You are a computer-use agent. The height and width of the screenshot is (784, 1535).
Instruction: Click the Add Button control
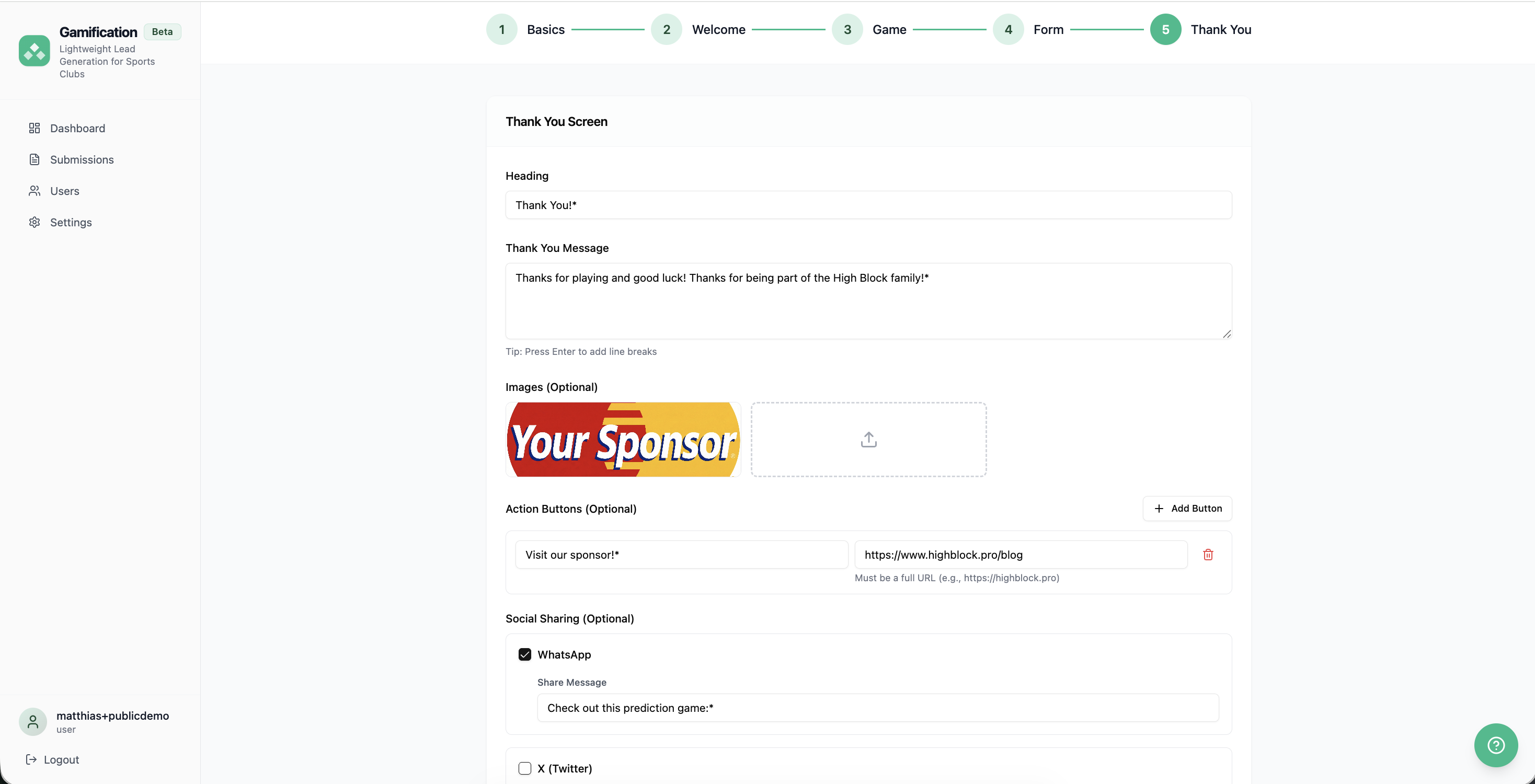pos(1186,508)
